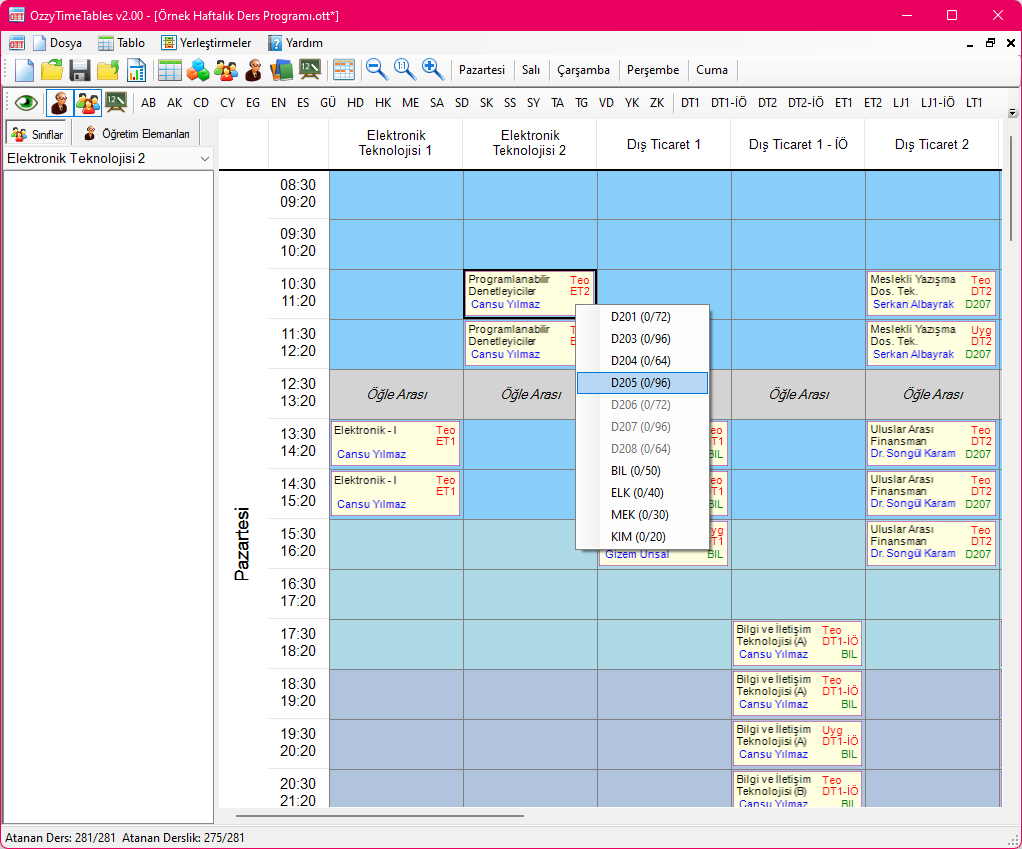Image resolution: width=1022 pixels, height=849 pixels.
Task: Click the books icon in the toolbar
Action: click(282, 70)
